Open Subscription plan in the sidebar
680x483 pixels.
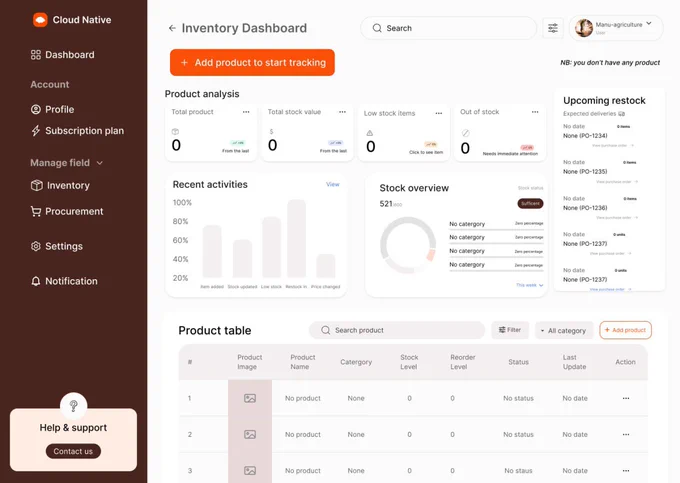pyautogui.click(x=77, y=131)
